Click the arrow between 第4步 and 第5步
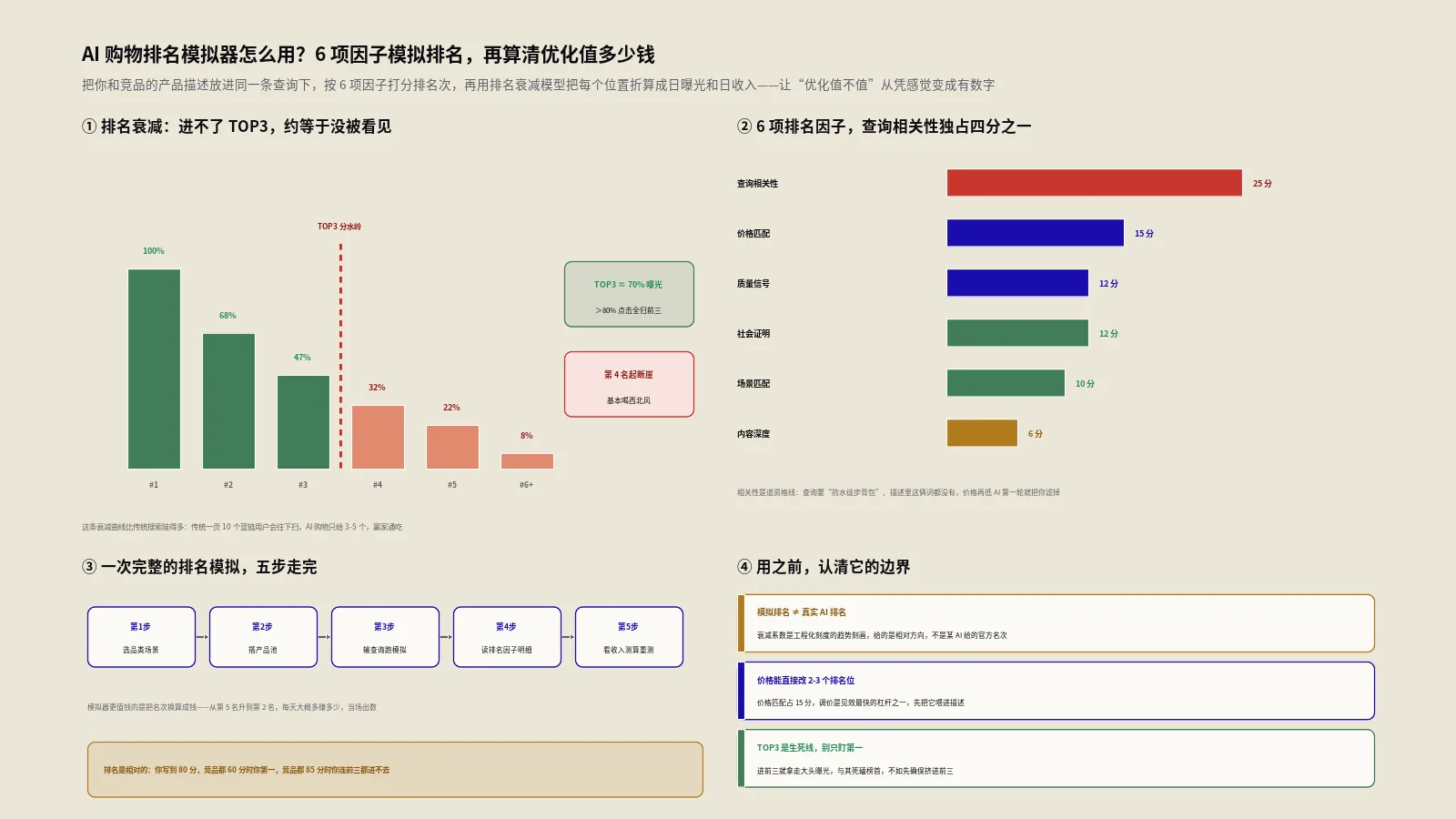The height and width of the screenshot is (819, 1456). 568,637
